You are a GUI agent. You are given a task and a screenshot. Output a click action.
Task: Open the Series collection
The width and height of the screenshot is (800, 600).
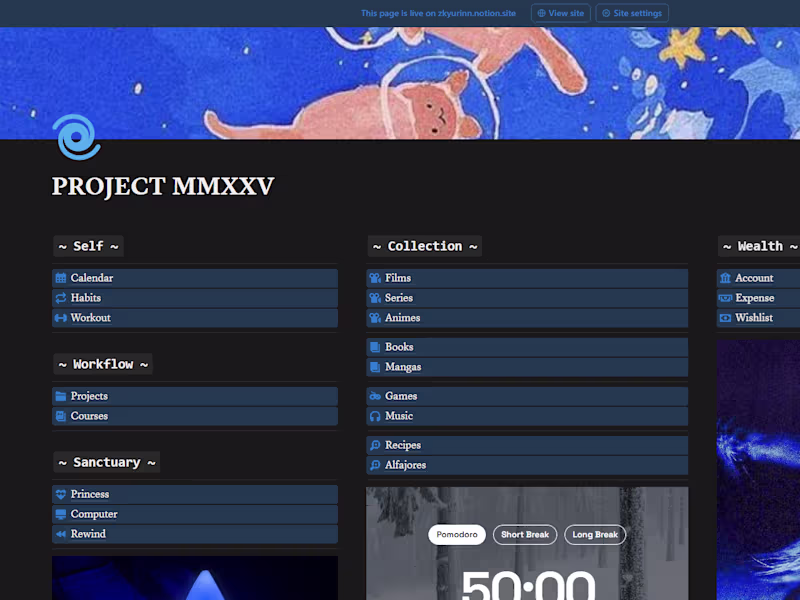(x=527, y=298)
